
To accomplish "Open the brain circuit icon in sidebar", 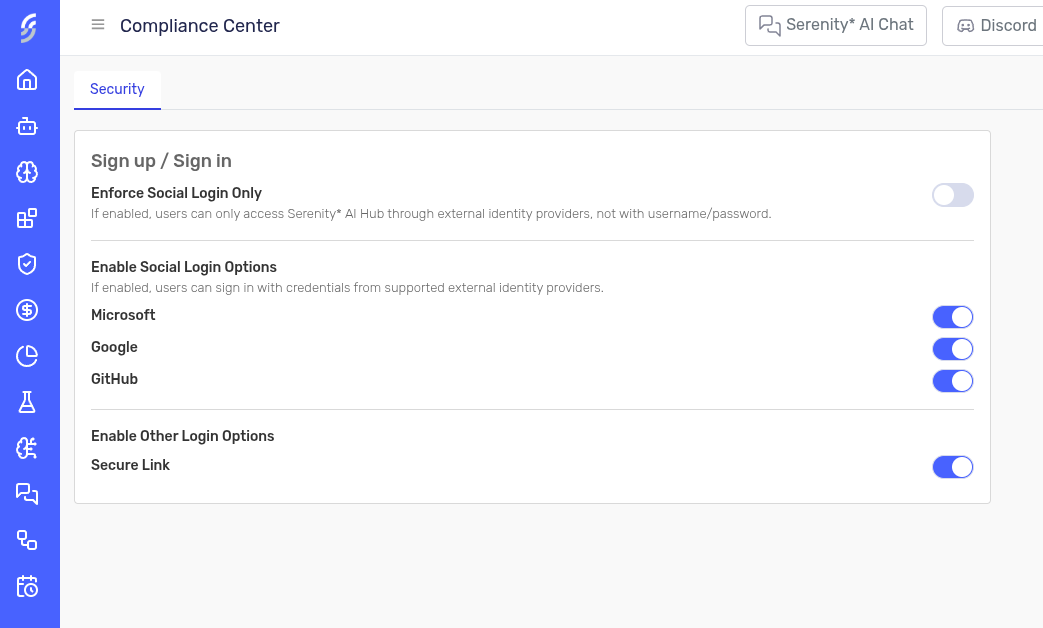I will 27,448.
